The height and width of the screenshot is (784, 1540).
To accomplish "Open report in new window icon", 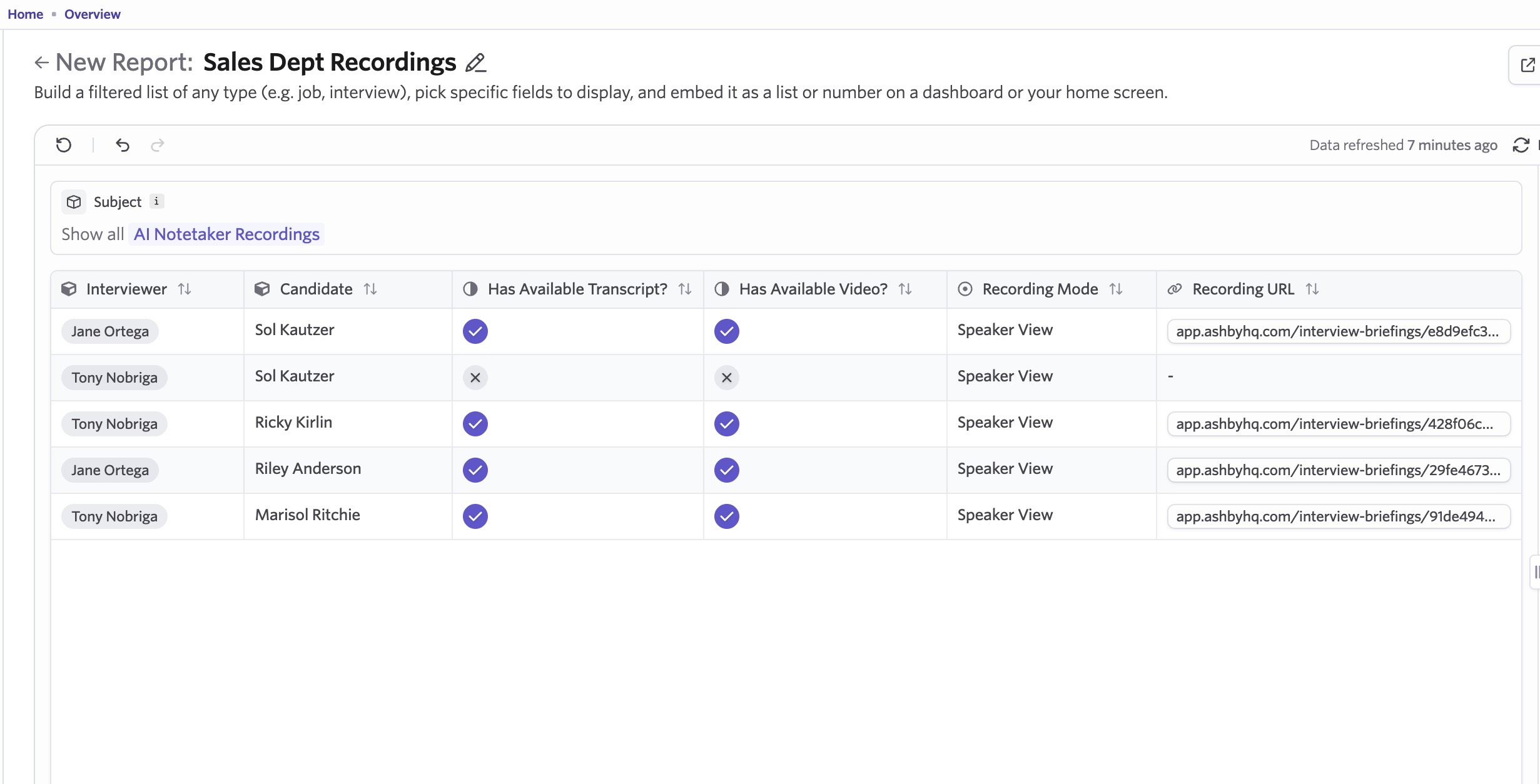I will [1527, 65].
